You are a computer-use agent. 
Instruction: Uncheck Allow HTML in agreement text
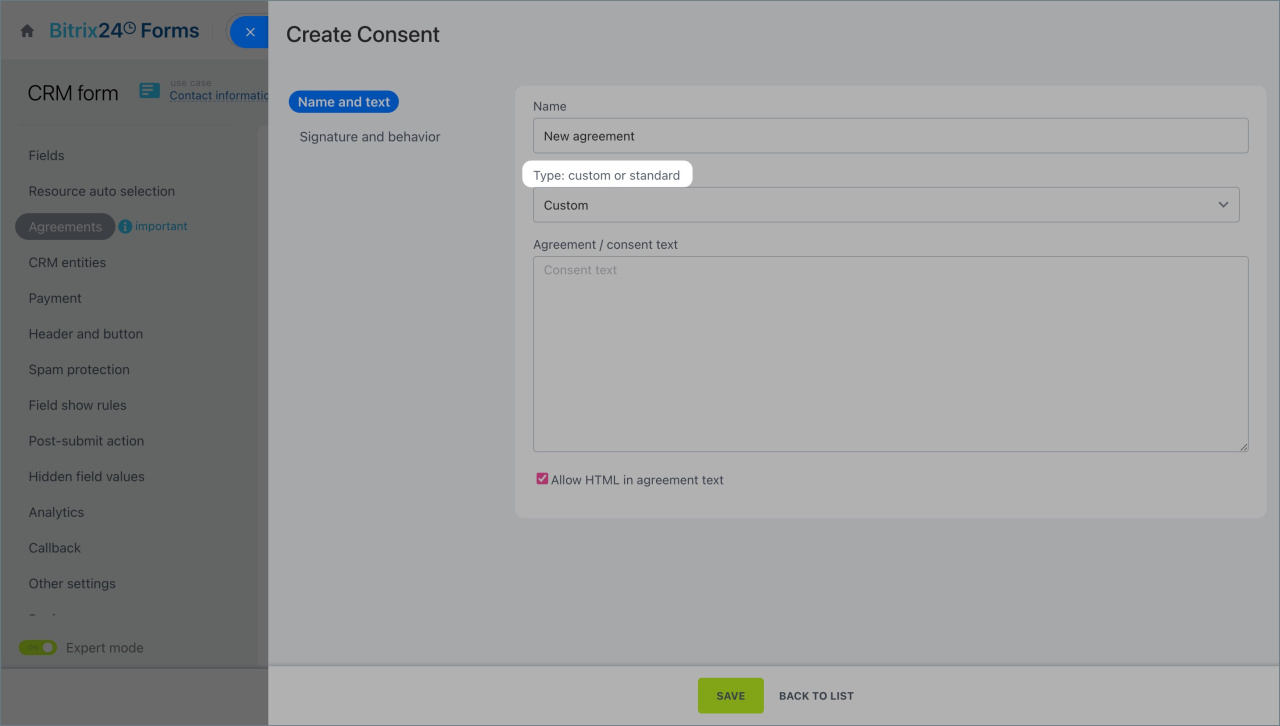(542, 480)
